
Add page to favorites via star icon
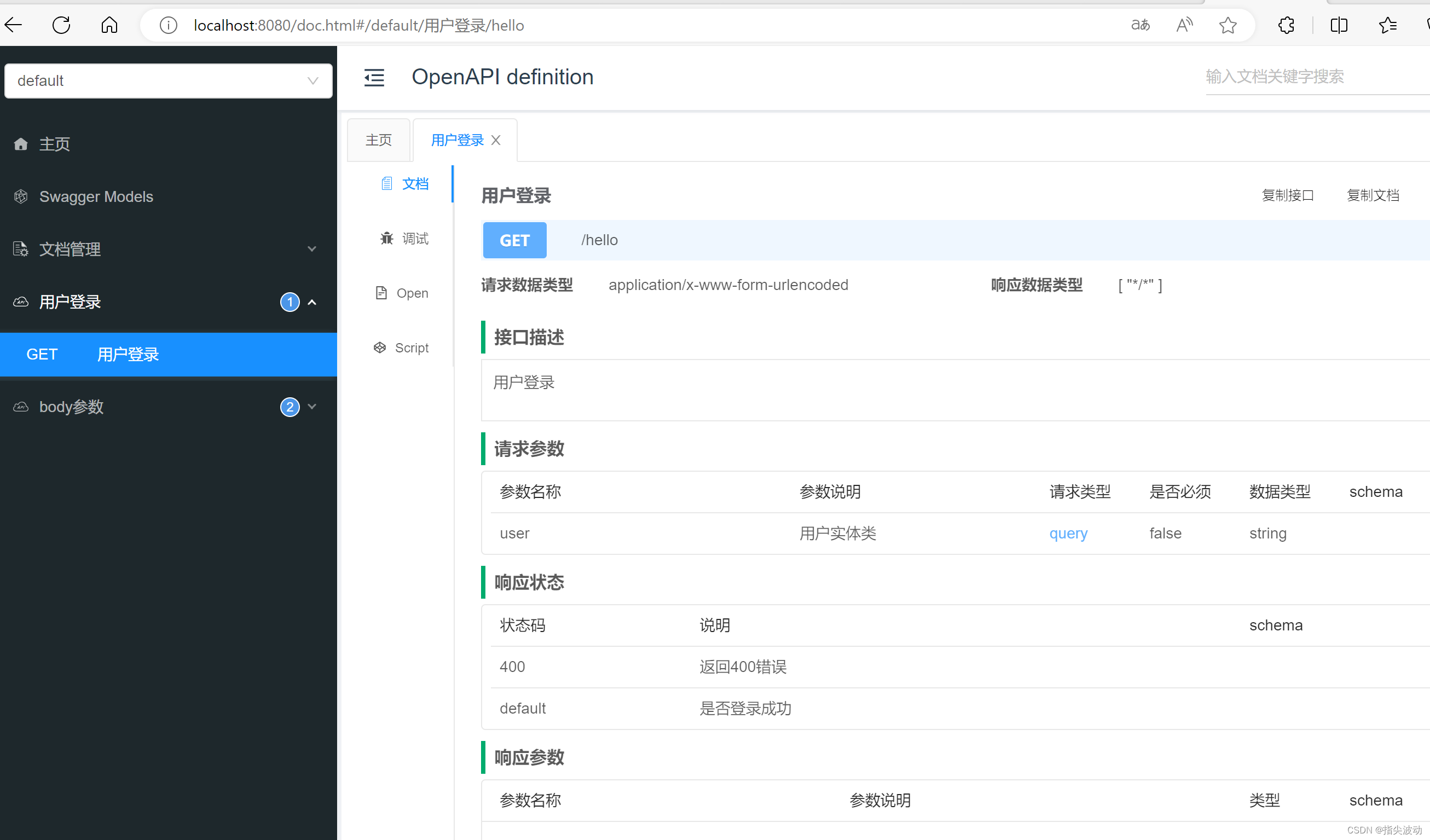tap(1228, 25)
